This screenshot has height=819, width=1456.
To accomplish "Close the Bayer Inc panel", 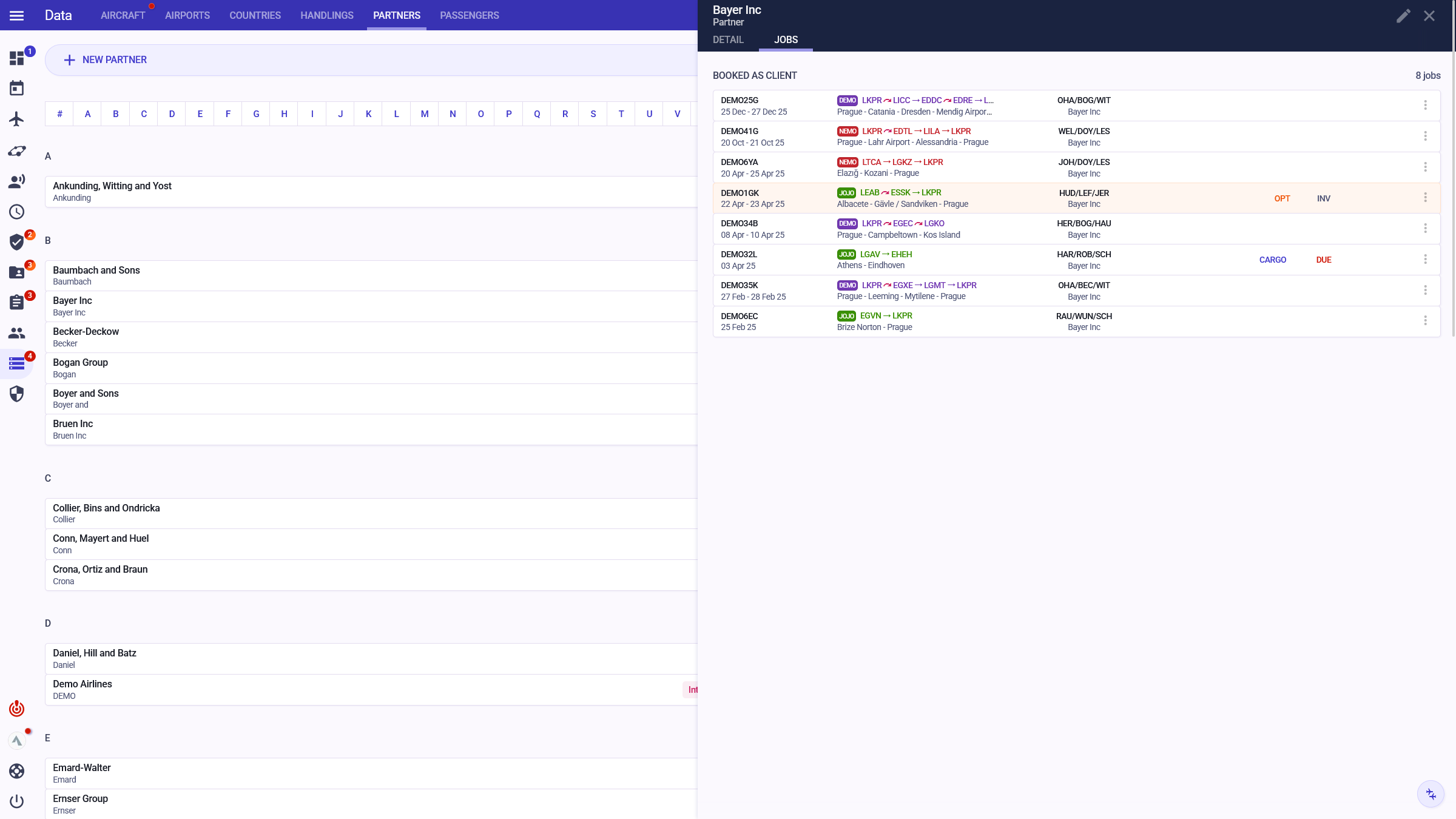I will tap(1429, 16).
